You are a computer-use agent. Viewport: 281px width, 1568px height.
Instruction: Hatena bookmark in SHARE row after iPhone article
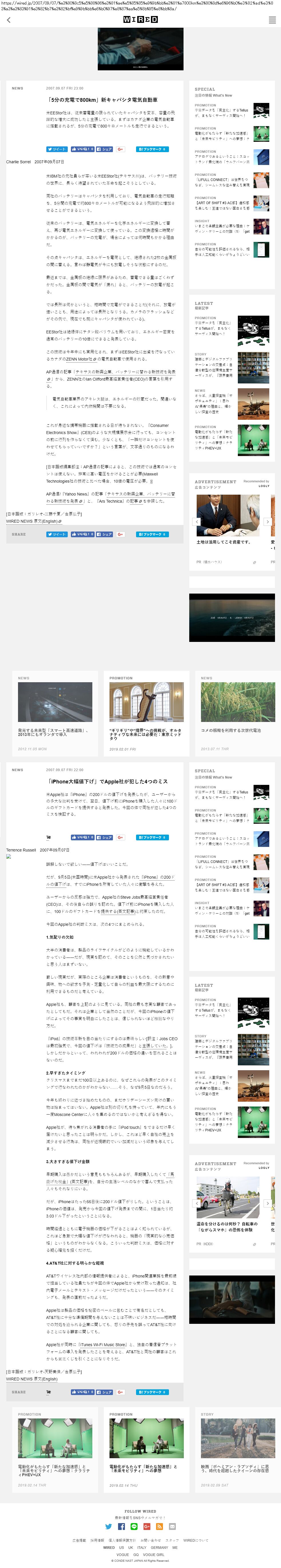(x=152, y=1392)
